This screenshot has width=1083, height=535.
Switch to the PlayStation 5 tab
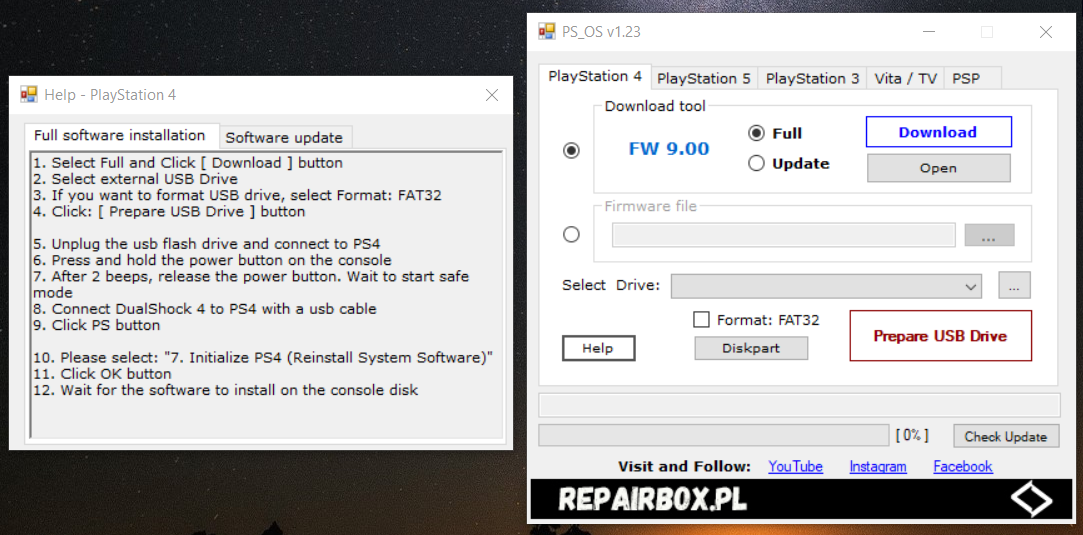pos(703,78)
